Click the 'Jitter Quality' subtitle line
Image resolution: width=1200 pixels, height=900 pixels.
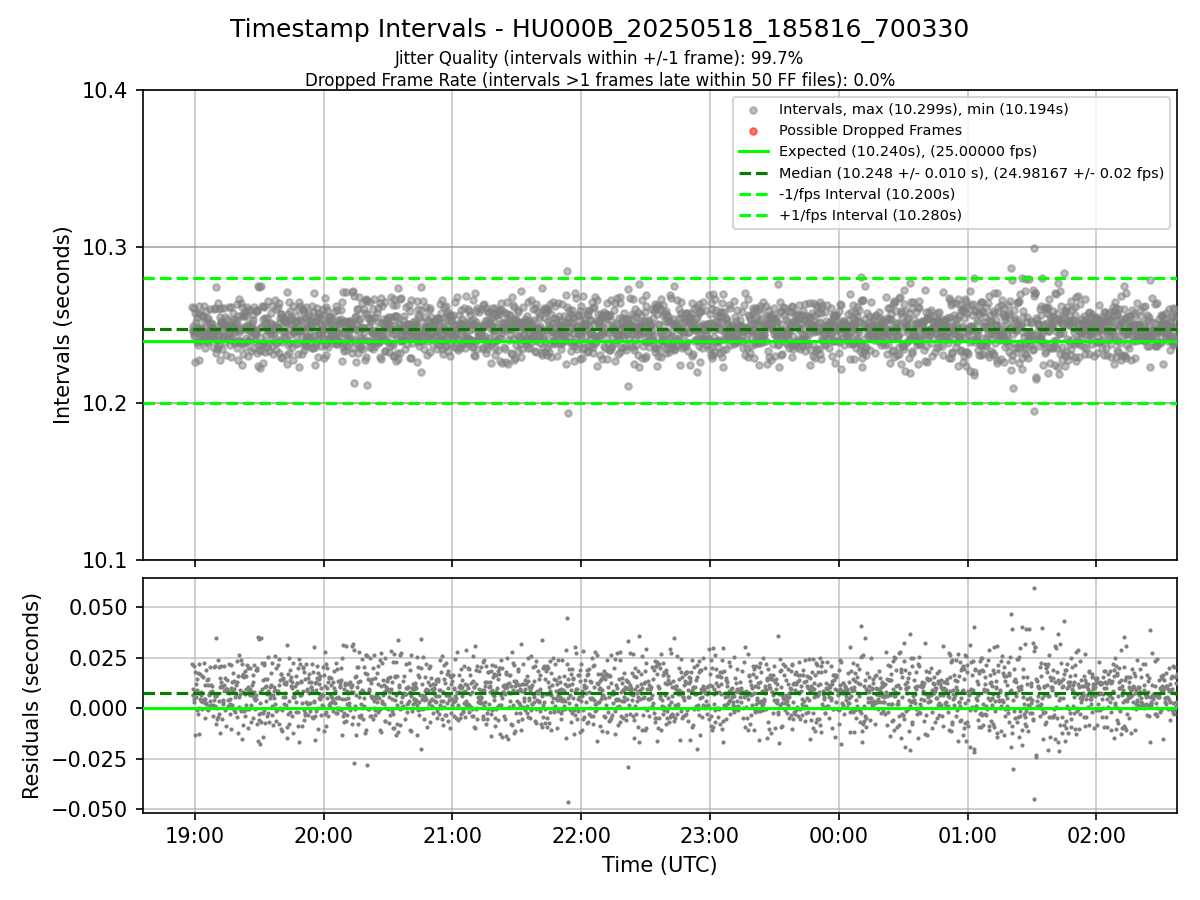pos(599,58)
